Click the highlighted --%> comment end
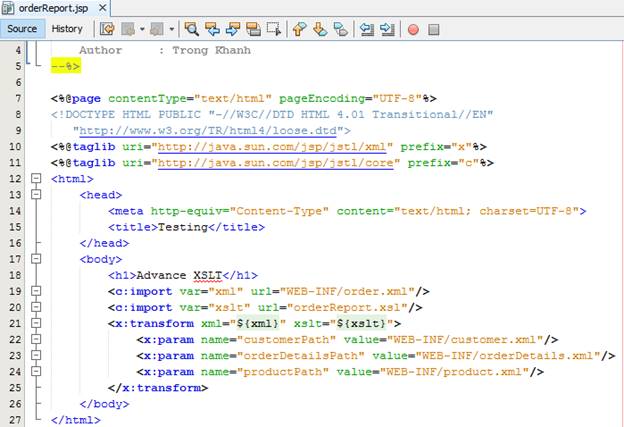The width and height of the screenshot is (624, 427). pyautogui.click(x=66, y=66)
